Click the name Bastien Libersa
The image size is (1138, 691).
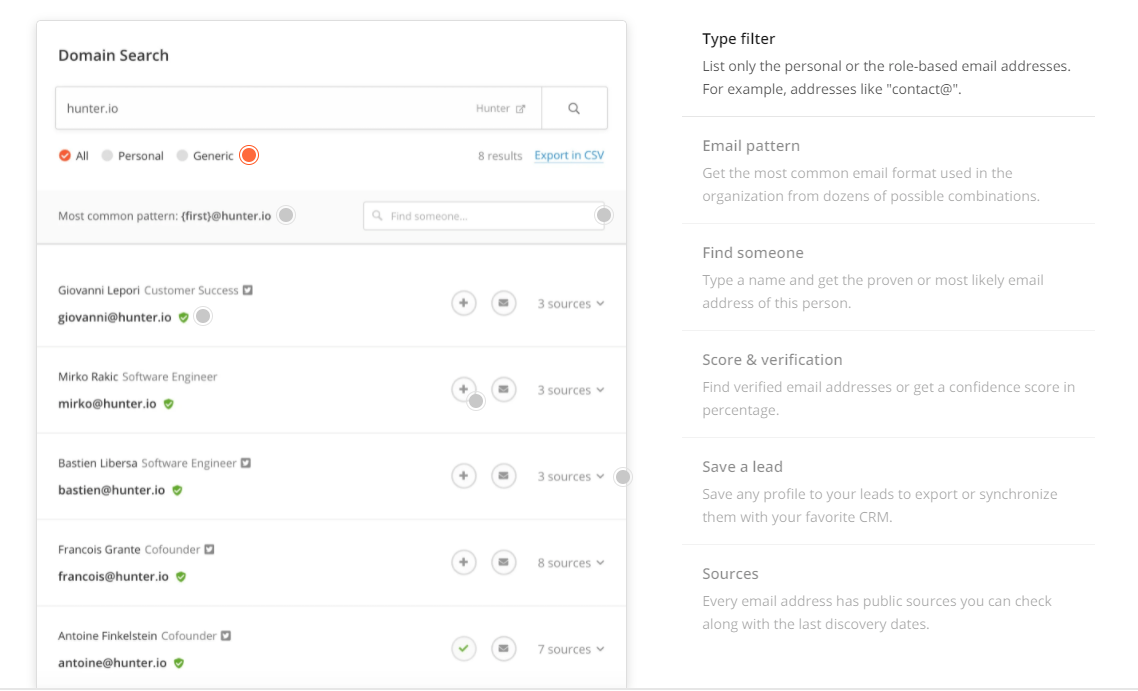(97, 463)
